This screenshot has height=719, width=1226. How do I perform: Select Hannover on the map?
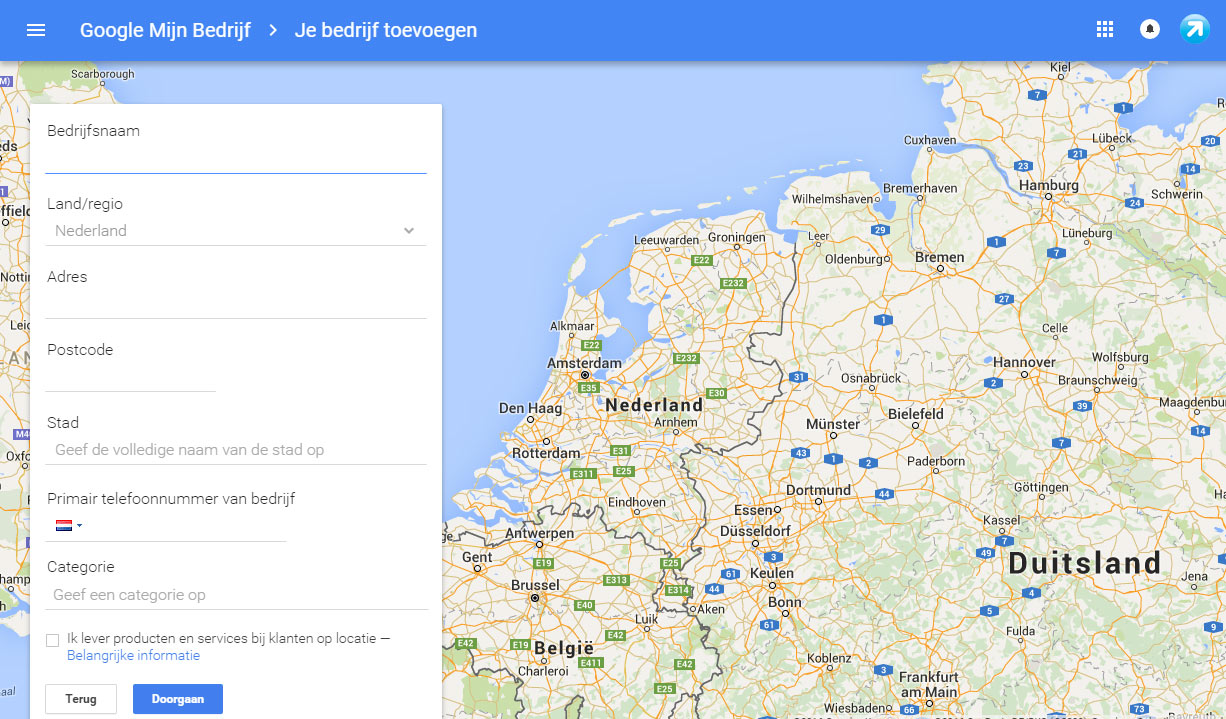coord(1024,362)
